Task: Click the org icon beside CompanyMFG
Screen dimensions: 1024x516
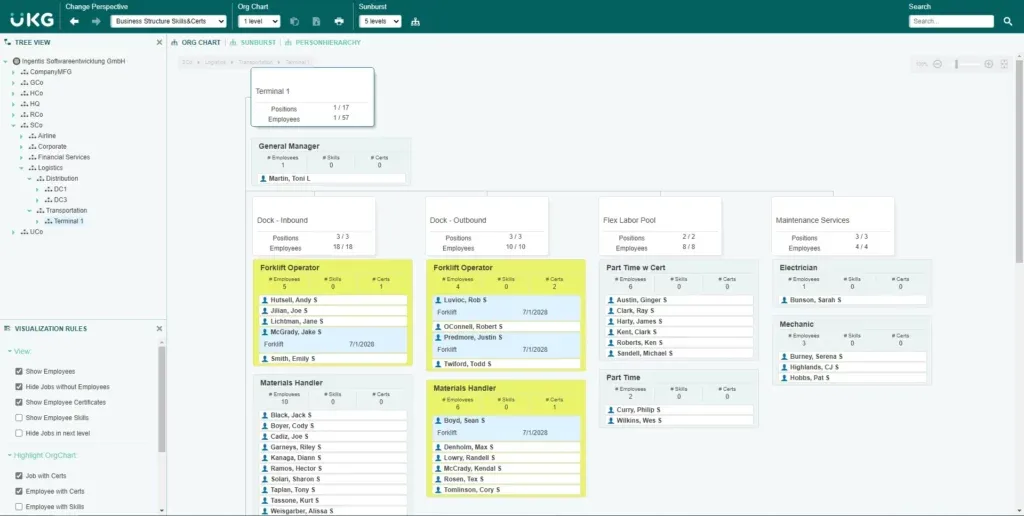Action: point(24,72)
